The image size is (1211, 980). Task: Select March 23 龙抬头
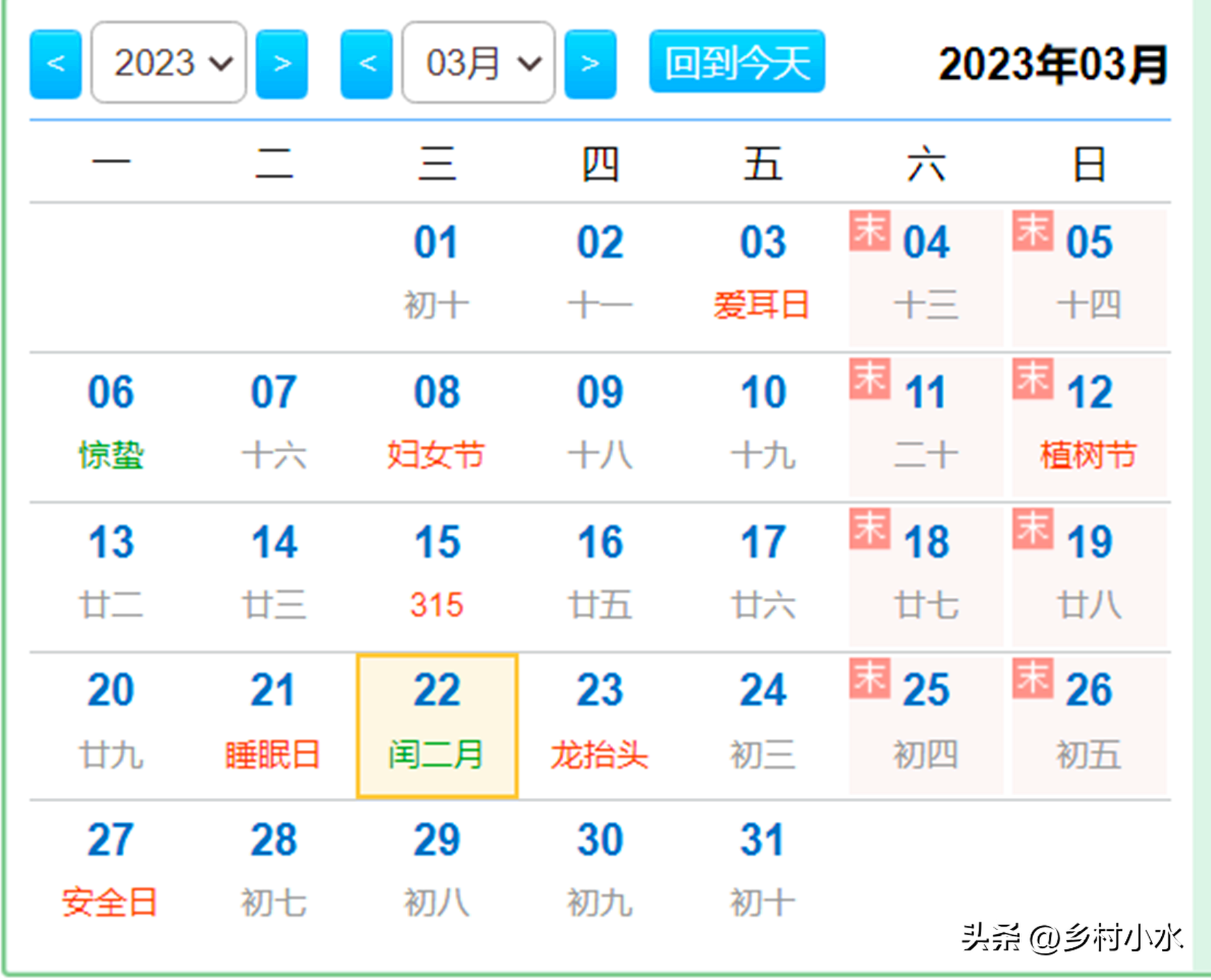tap(600, 721)
